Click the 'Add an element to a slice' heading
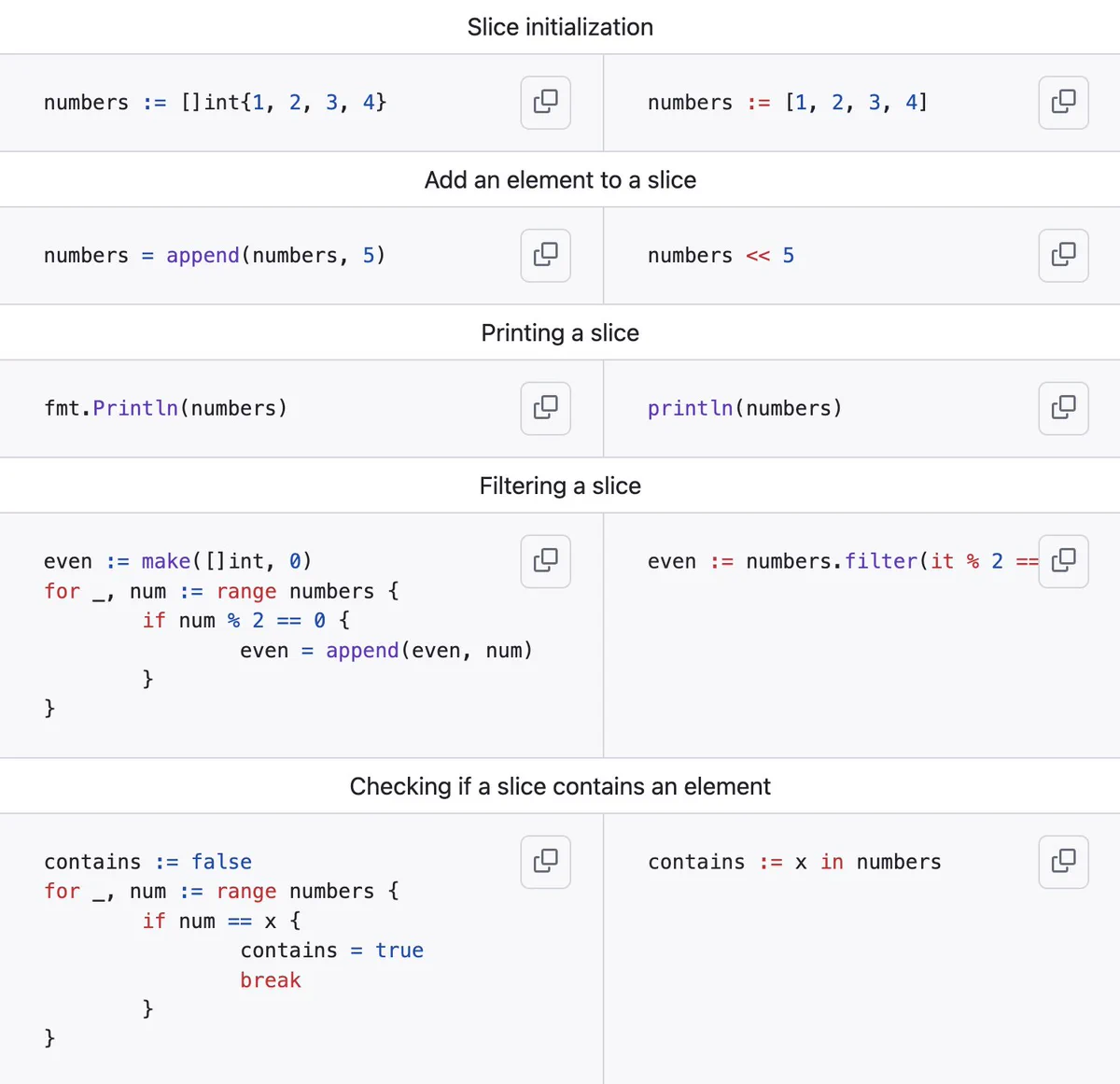The image size is (1120, 1084). [560, 180]
